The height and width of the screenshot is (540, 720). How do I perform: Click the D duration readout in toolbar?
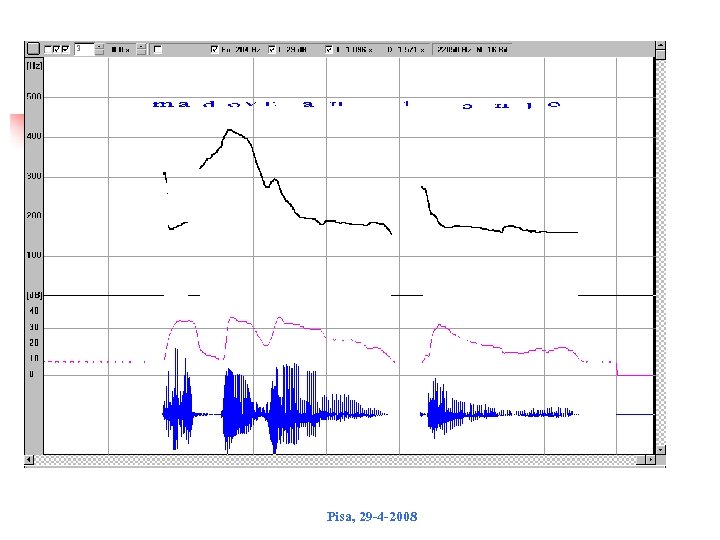click(406, 49)
